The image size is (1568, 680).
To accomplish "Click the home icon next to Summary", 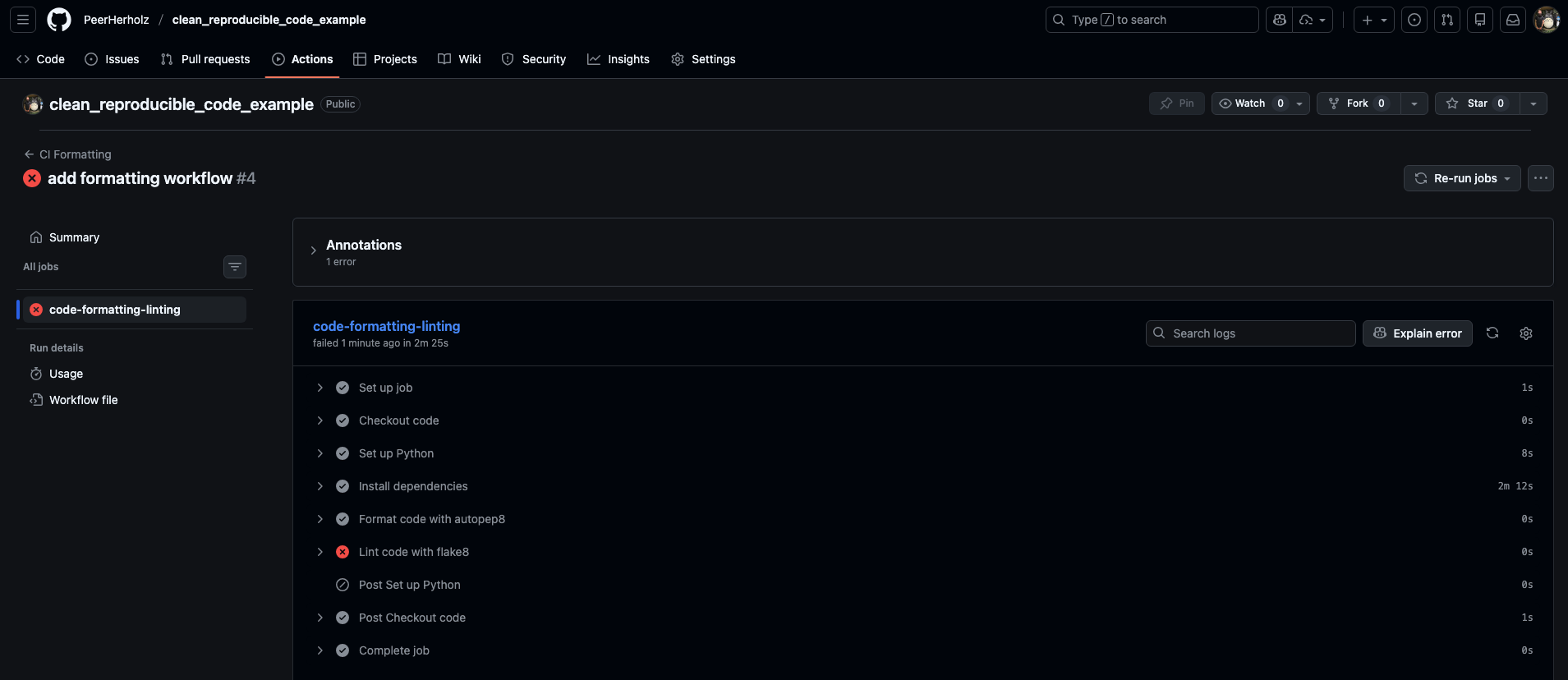I will [36, 237].
